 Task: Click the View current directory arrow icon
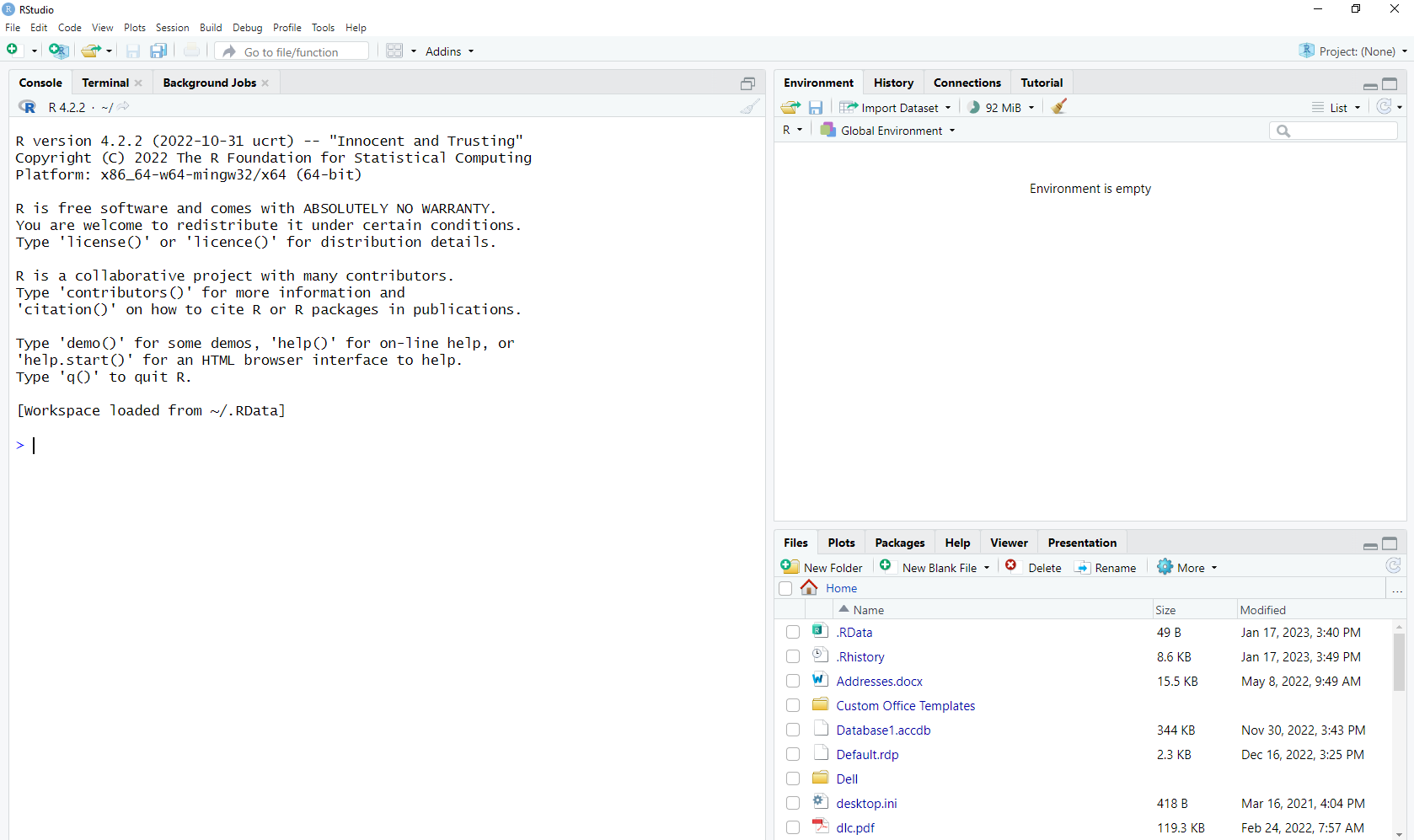(124, 106)
